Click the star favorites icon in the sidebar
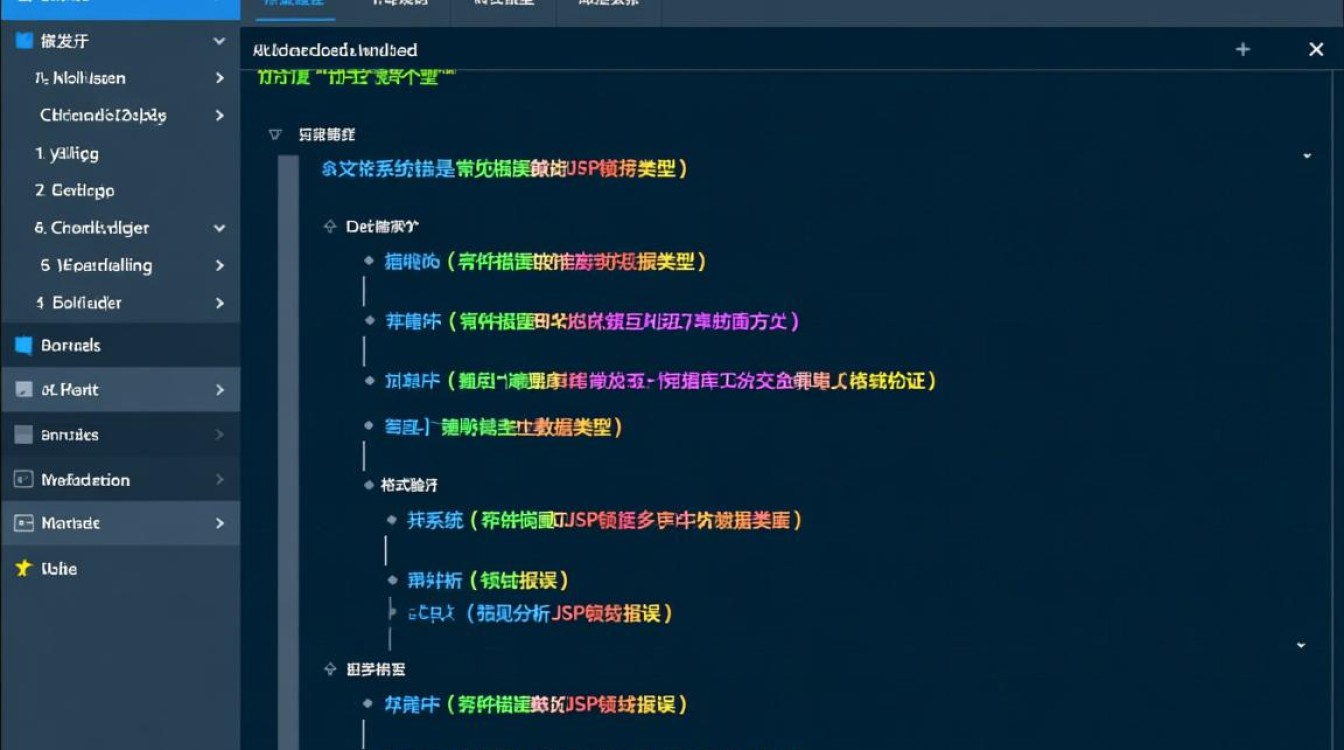Image resolution: width=1344 pixels, height=750 pixels. [25, 568]
